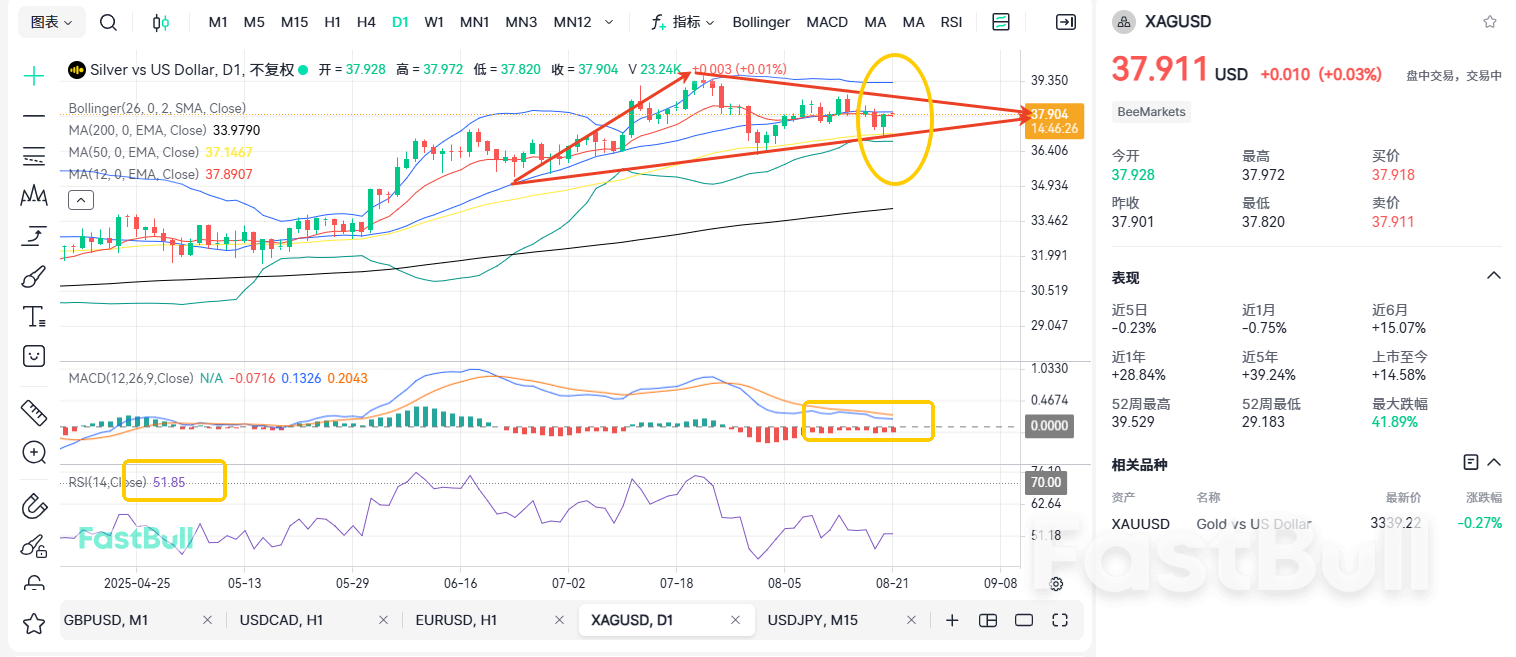Screen dimensions: 1516x657
Task: Select the ruler measurement tool
Action: [x=34, y=412]
